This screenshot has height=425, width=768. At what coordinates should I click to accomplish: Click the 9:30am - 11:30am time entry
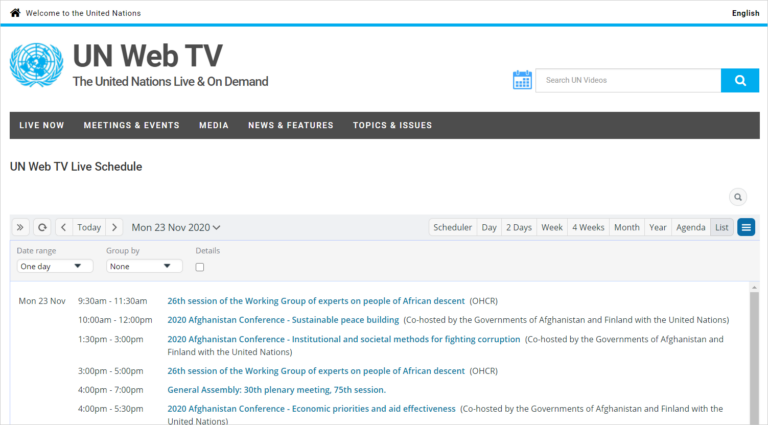(113, 301)
